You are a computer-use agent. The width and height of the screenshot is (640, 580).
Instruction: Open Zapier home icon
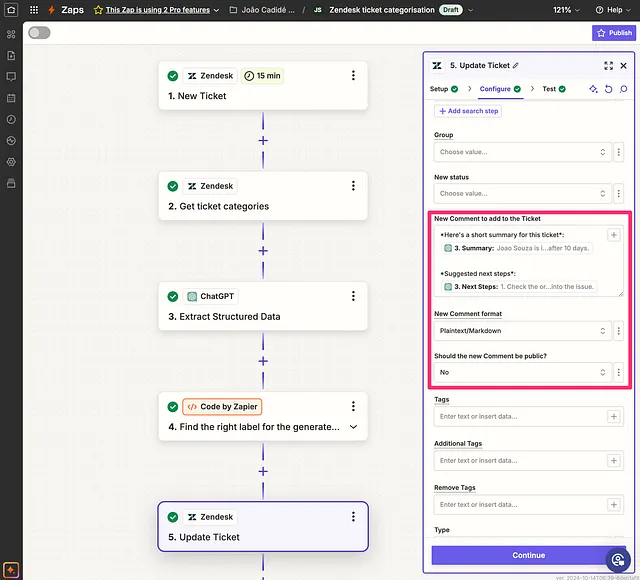click(11, 9)
